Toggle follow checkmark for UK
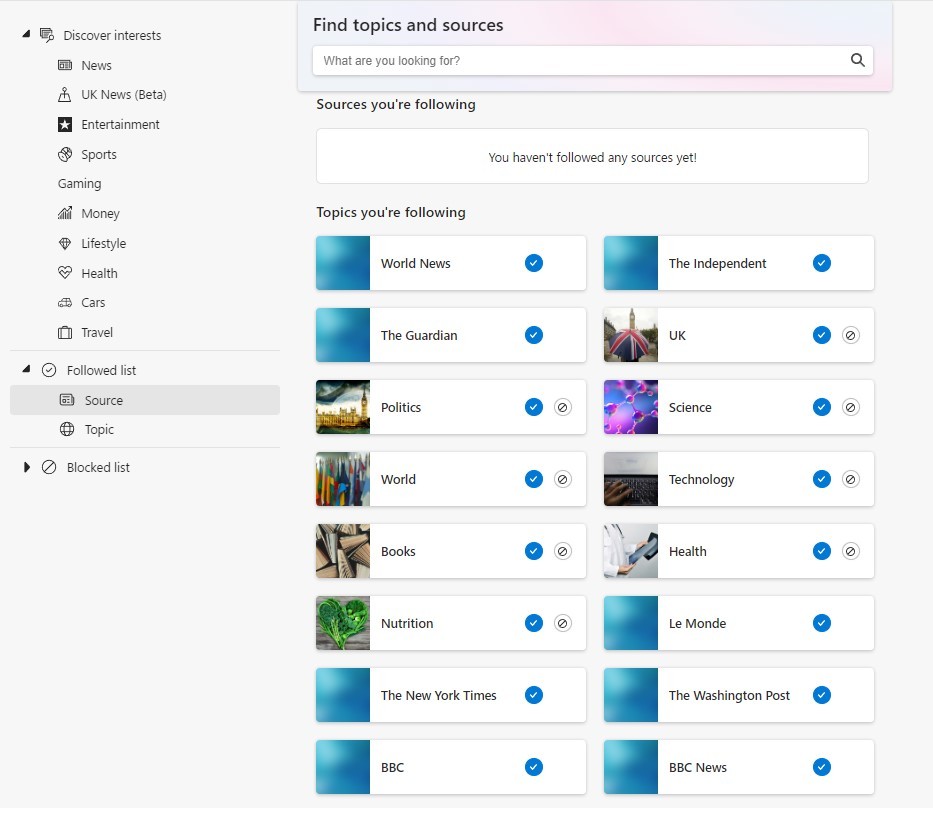933x813 pixels. click(822, 335)
